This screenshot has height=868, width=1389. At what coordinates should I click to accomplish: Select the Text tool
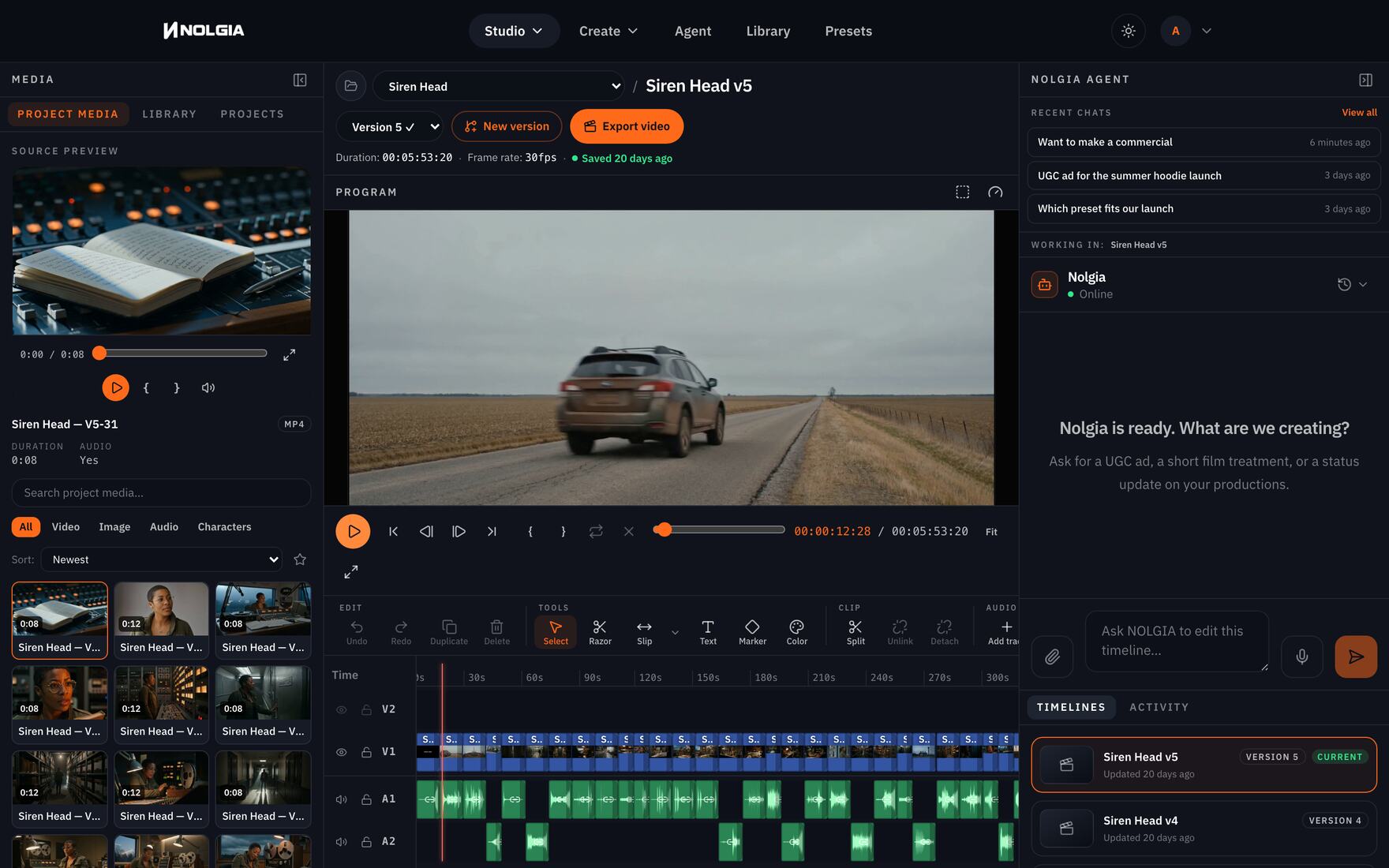click(x=708, y=632)
